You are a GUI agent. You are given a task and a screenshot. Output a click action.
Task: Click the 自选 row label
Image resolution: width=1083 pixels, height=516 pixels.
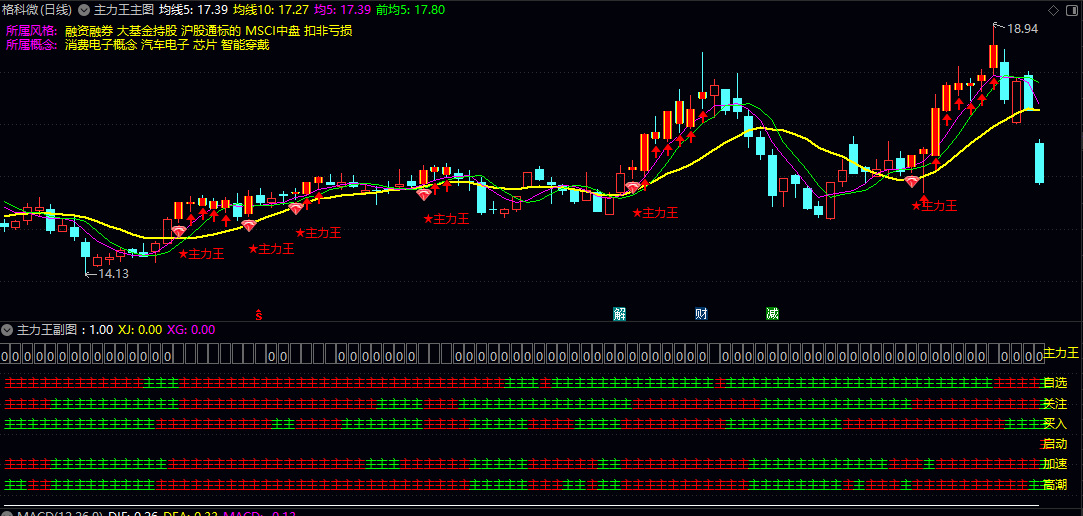(x=1055, y=383)
